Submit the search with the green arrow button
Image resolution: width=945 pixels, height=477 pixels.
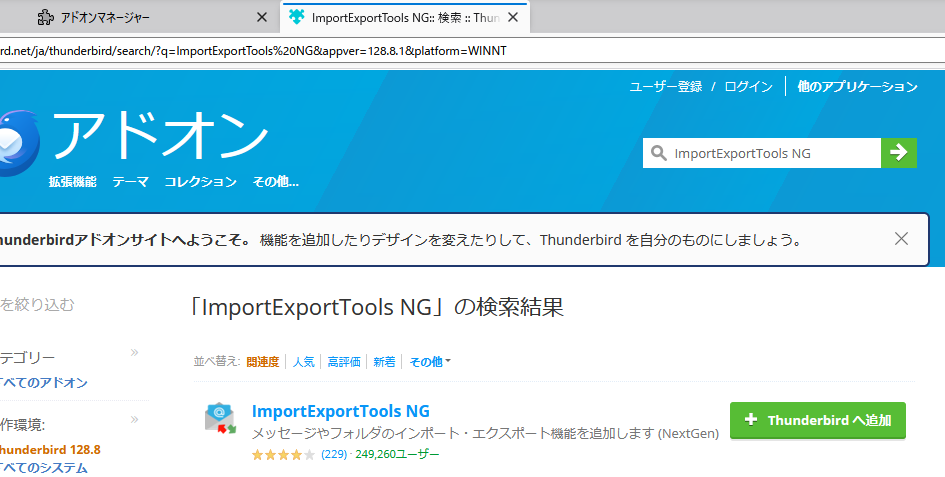point(899,153)
